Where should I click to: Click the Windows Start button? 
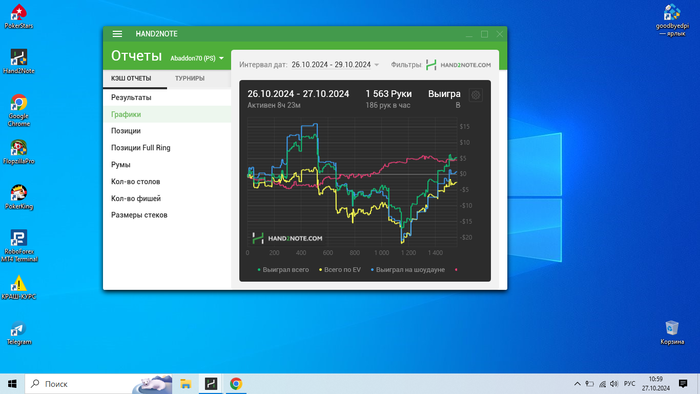click(12, 384)
